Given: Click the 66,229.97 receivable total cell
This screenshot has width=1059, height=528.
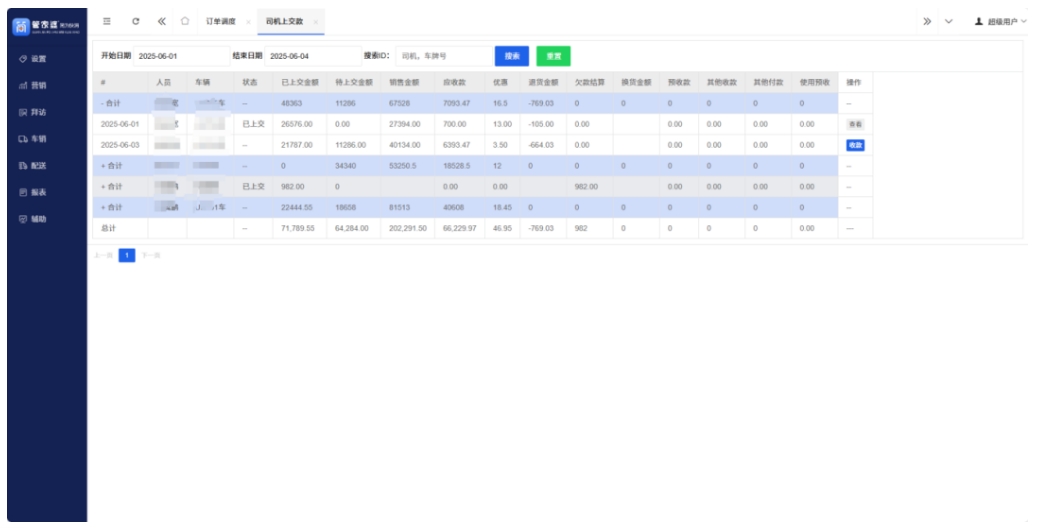Looking at the screenshot, I should (459, 229).
